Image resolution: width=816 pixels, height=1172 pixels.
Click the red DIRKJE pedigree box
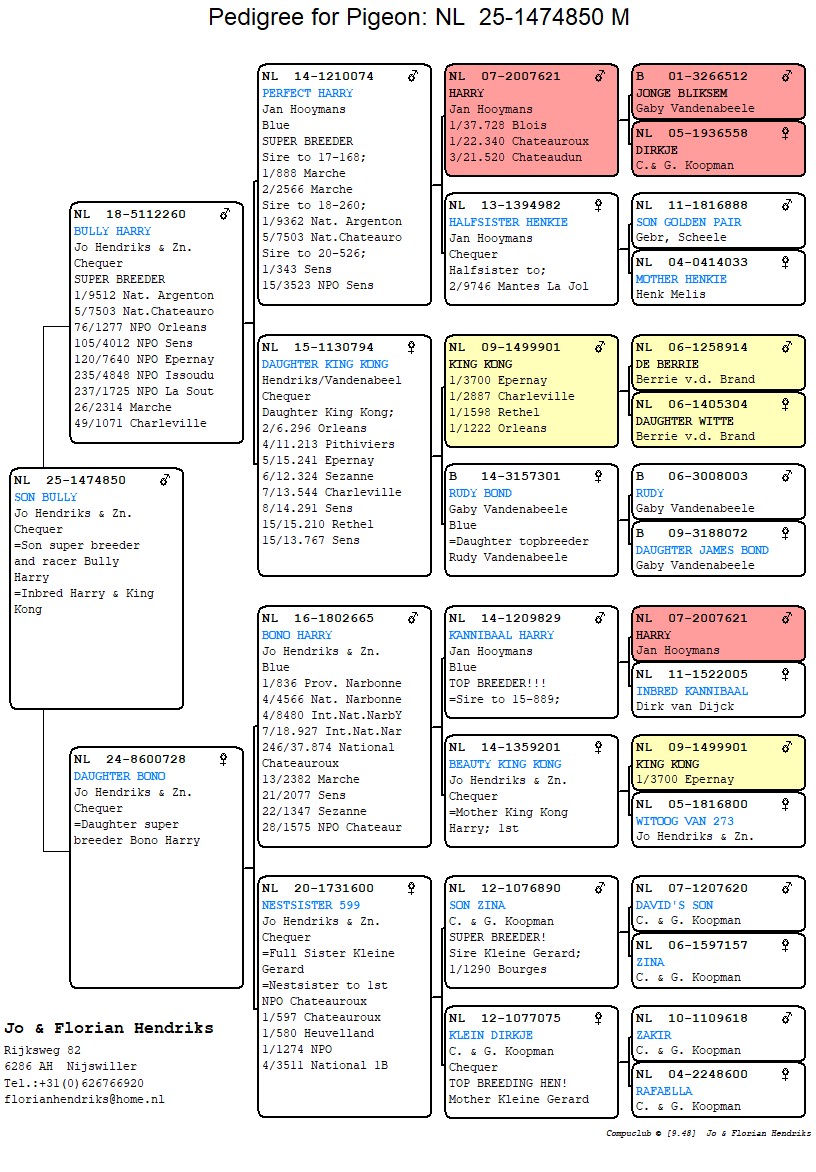pos(718,149)
